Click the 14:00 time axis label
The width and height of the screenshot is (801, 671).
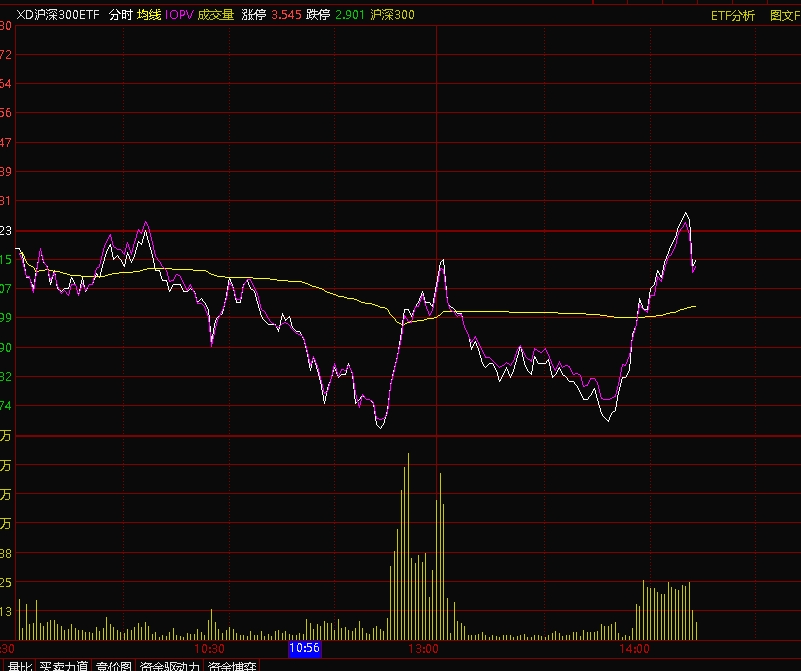click(x=634, y=649)
